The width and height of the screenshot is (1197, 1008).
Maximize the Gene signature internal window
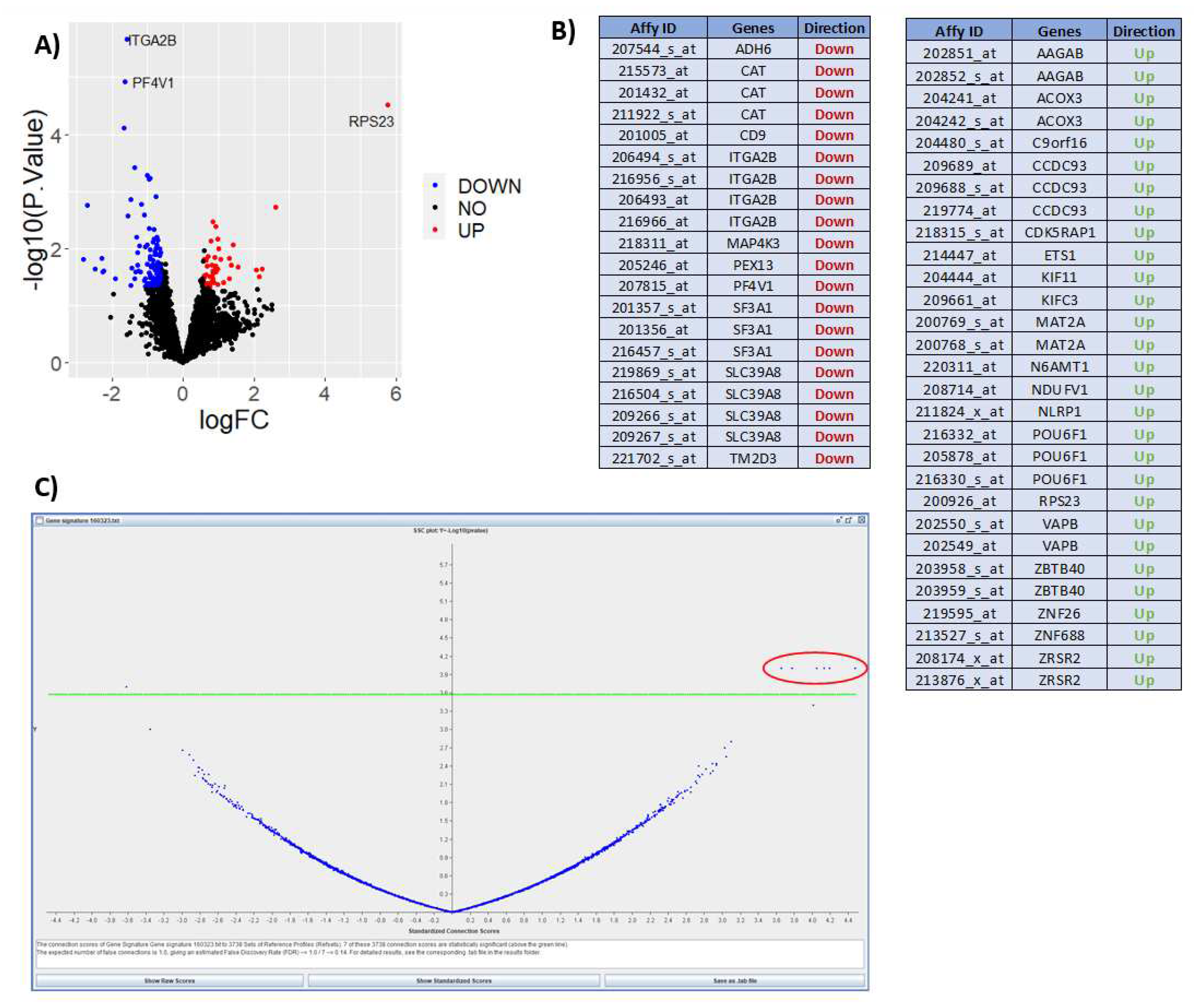(849, 520)
